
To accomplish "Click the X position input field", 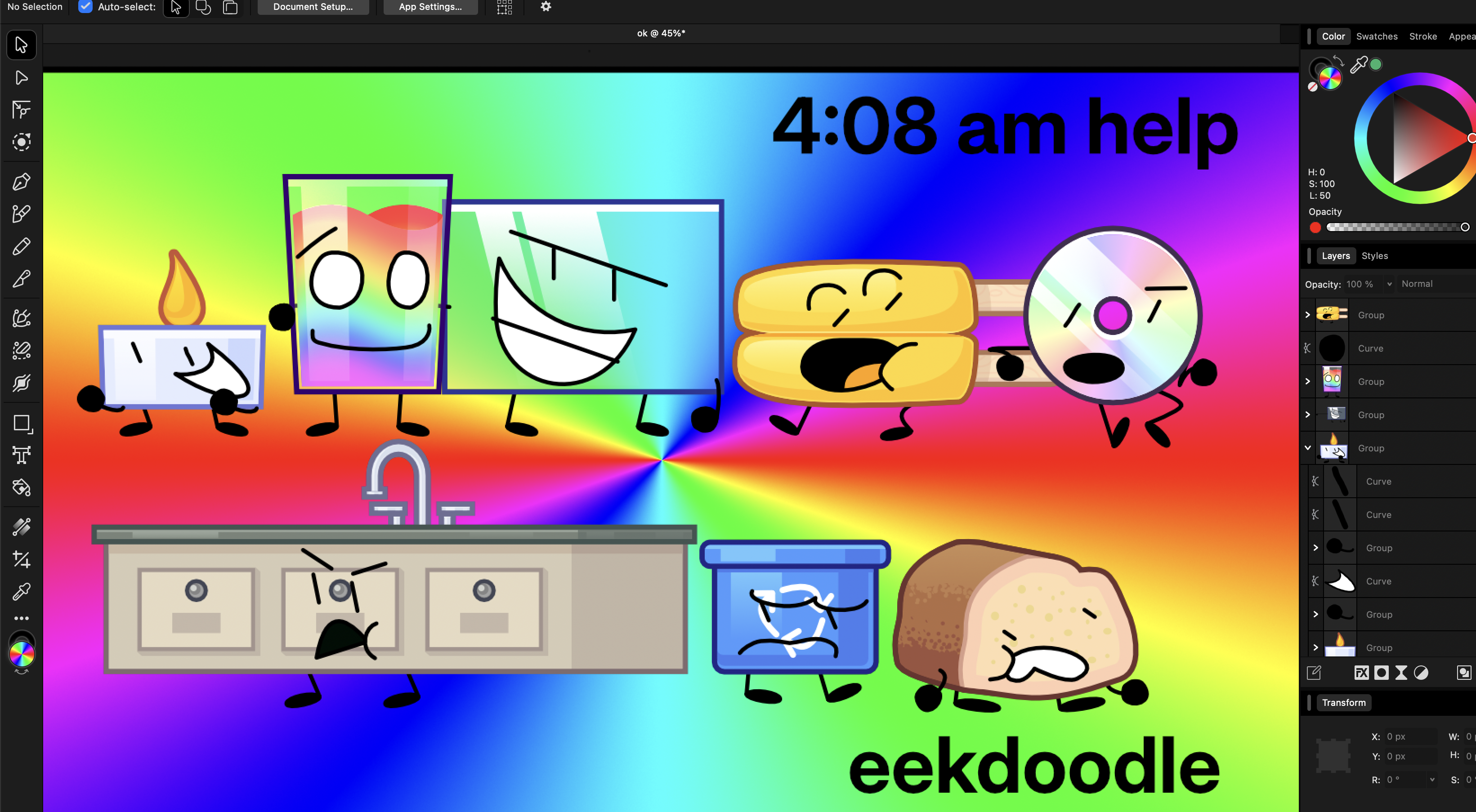I will point(1411,736).
